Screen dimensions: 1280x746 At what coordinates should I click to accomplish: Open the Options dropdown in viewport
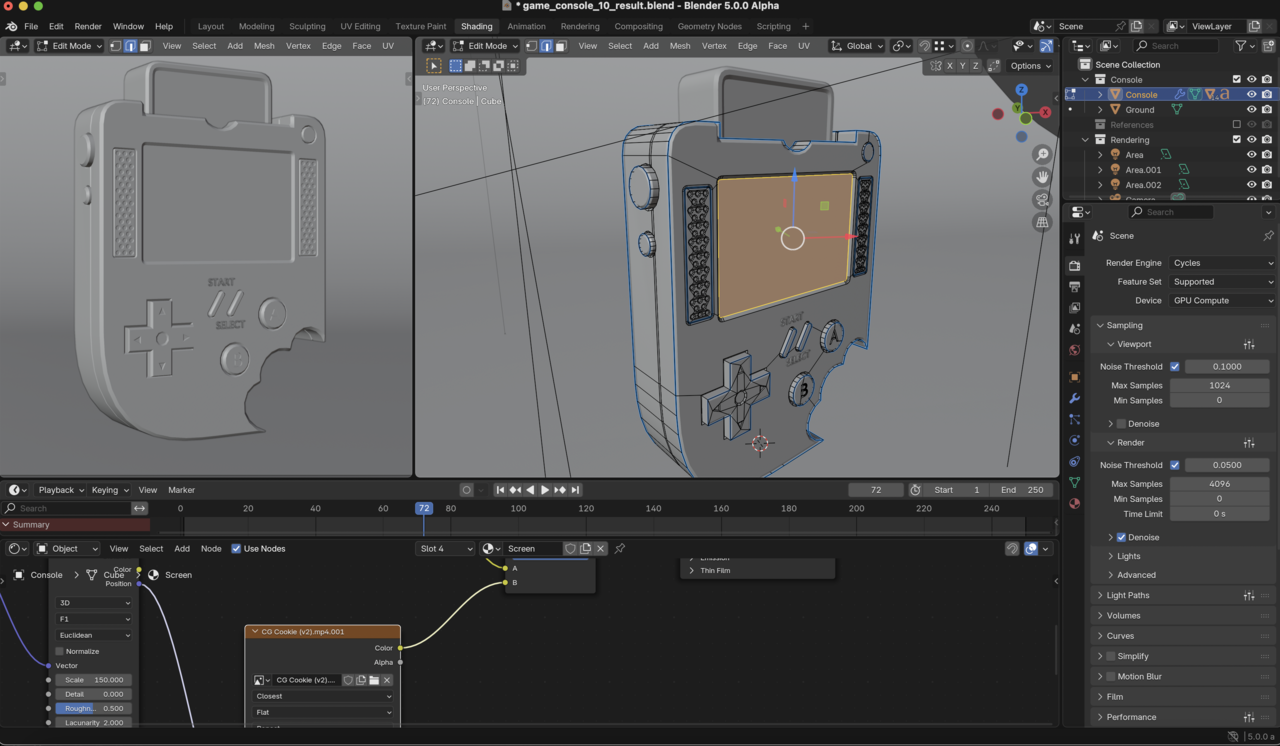pyautogui.click(x=1030, y=66)
